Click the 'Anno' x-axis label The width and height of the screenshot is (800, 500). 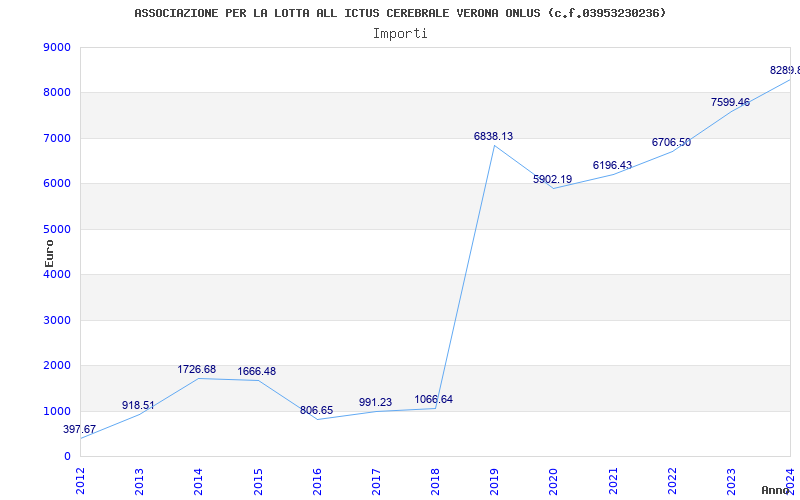tap(776, 490)
